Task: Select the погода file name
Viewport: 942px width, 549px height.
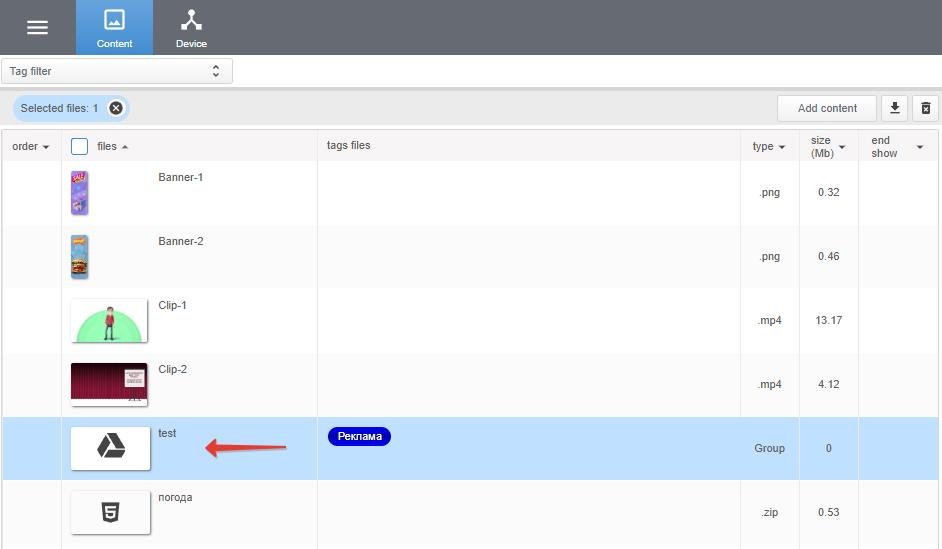Action: tap(175, 497)
